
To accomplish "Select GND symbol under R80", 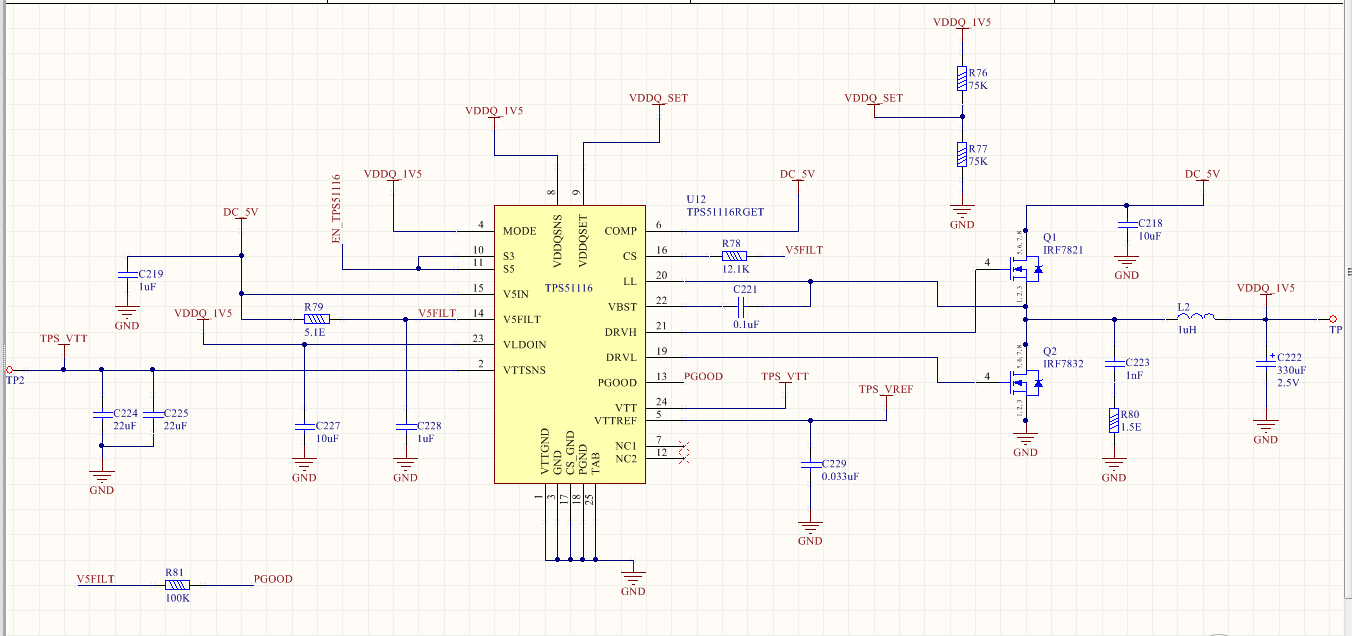I will [x=1114, y=469].
